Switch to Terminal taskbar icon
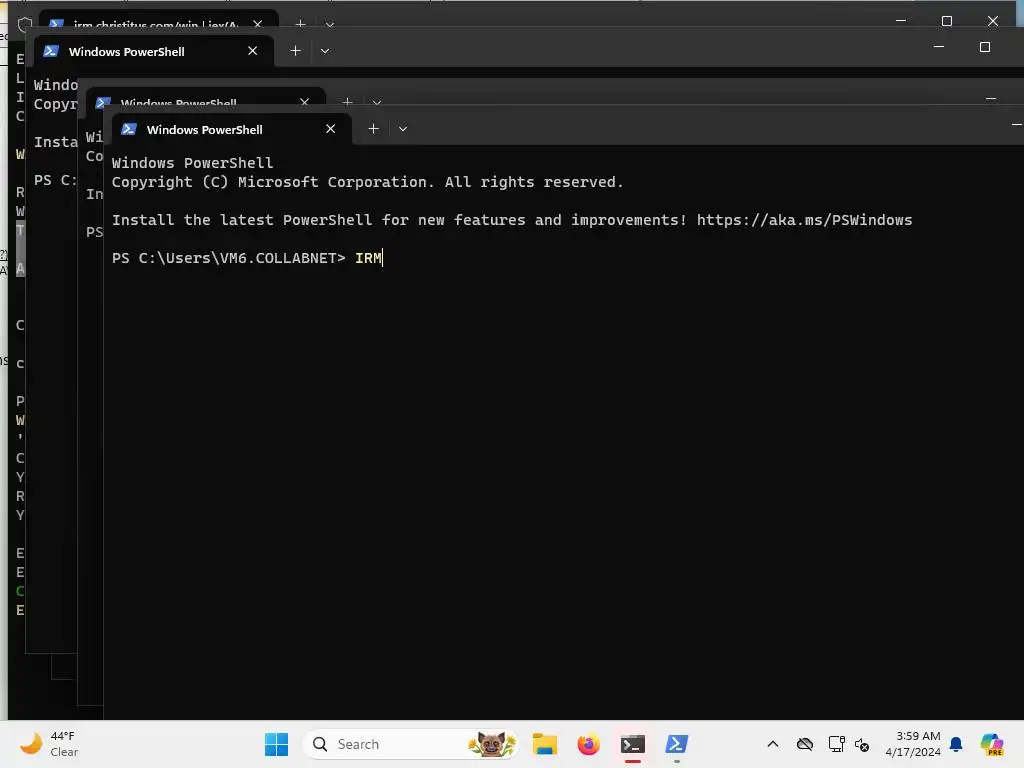Image resolution: width=1024 pixels, height=768 pixels. click(632, 744)
